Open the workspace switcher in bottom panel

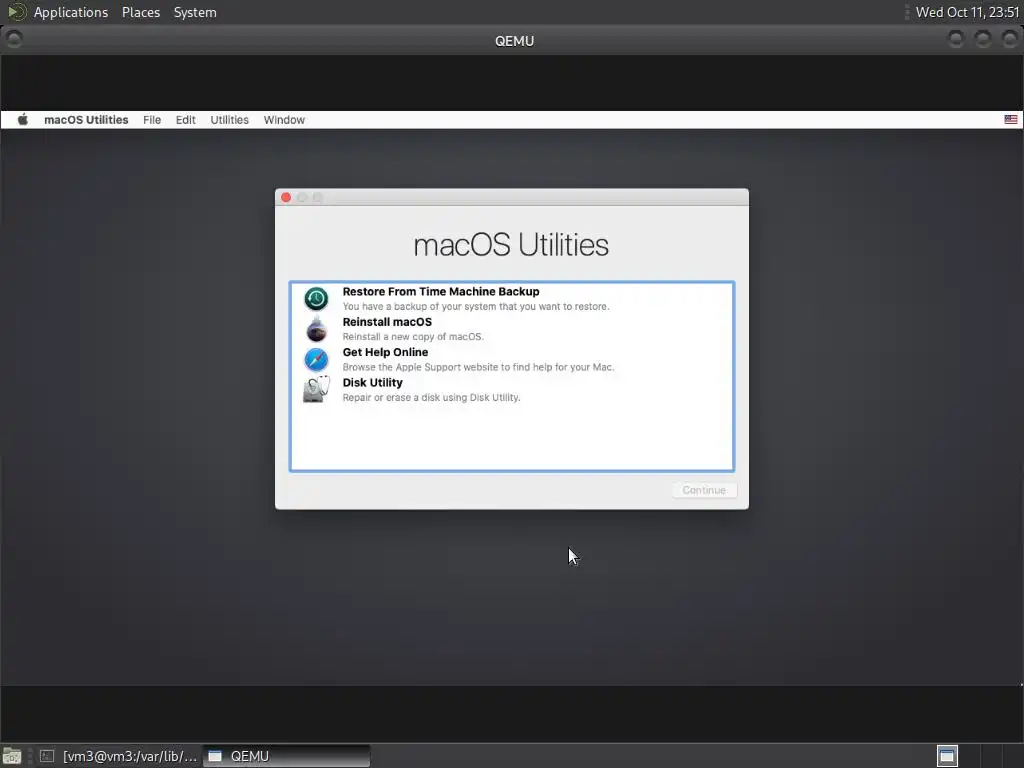(x=947, y=756)
